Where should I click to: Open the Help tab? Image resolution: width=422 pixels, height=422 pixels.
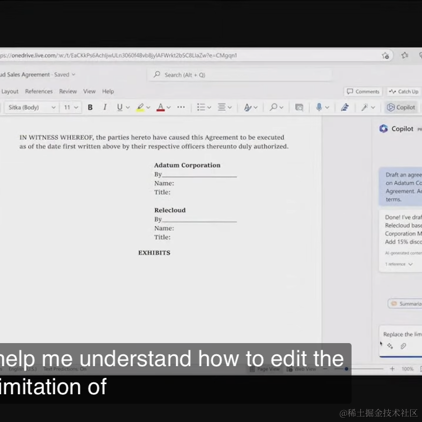coord(108,91)
